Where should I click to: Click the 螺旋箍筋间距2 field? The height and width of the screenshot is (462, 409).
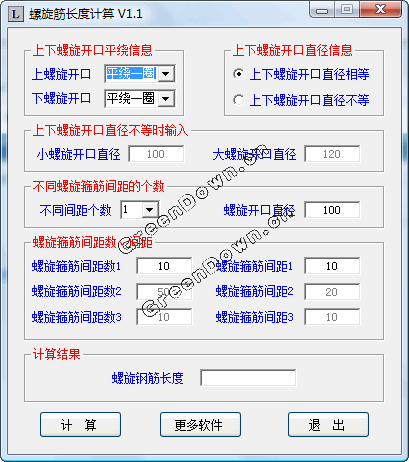click(332, 292)
